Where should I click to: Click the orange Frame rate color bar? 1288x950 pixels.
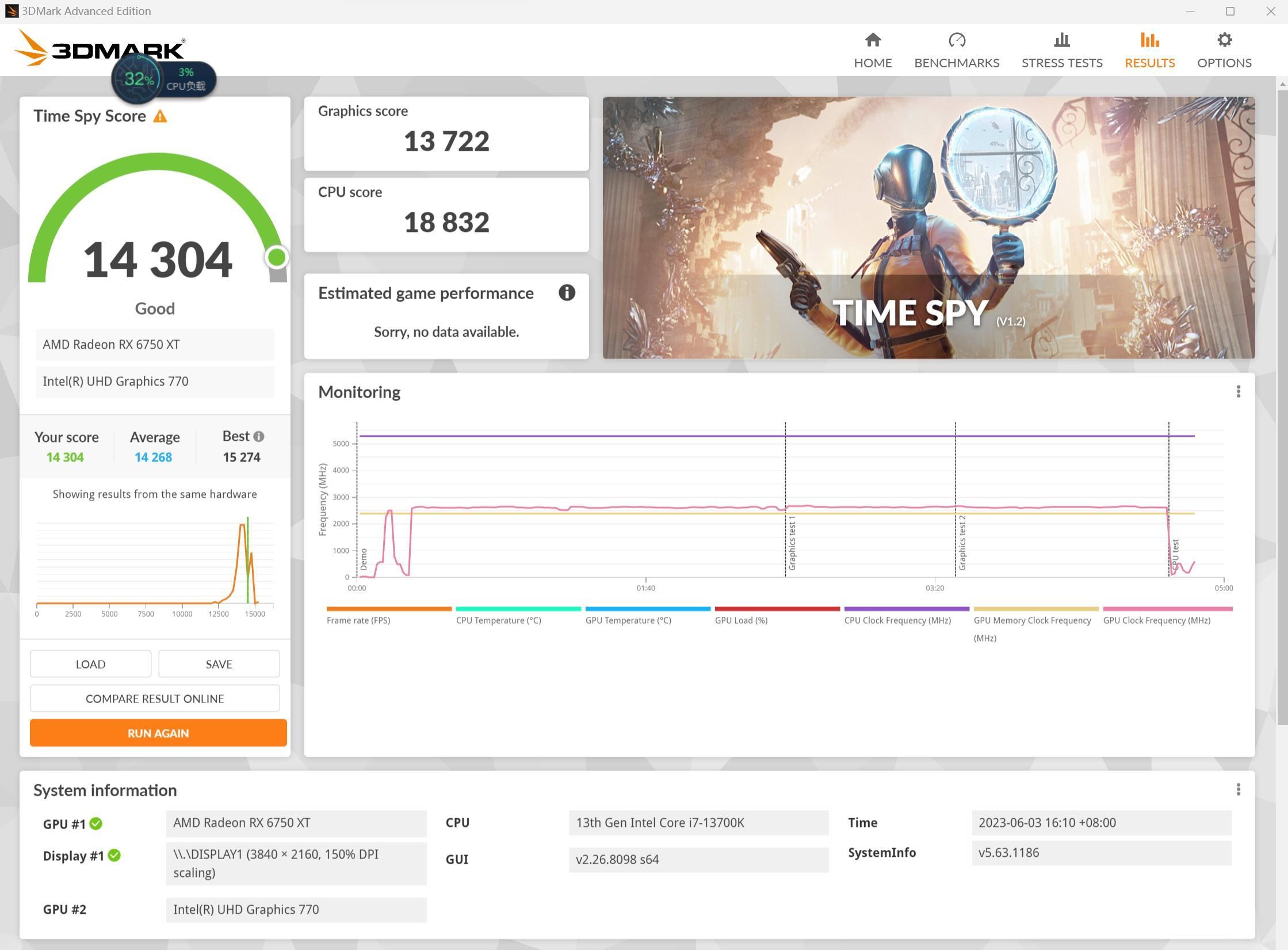[389, 609]
